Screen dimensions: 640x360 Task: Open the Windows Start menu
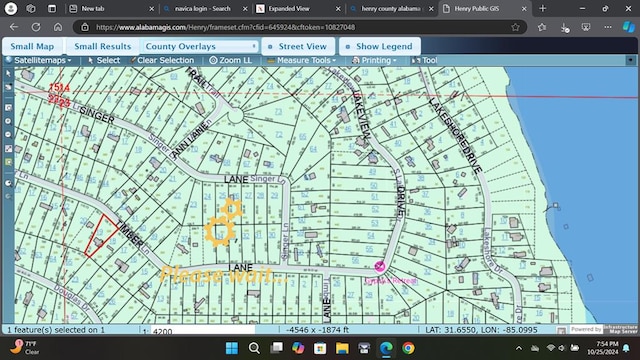click(232, 348)
